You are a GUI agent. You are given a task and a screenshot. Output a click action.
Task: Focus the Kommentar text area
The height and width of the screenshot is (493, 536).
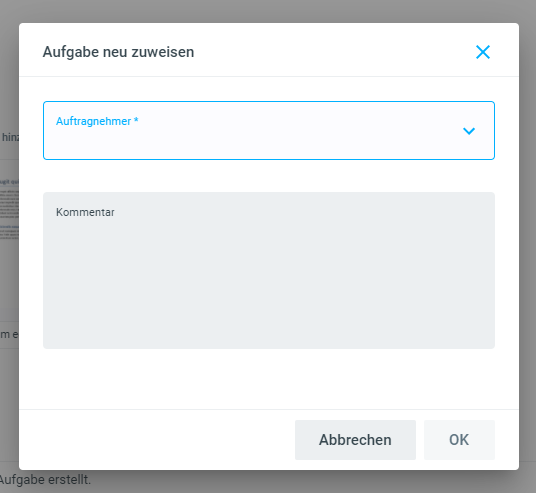click(x=269, y=270)
